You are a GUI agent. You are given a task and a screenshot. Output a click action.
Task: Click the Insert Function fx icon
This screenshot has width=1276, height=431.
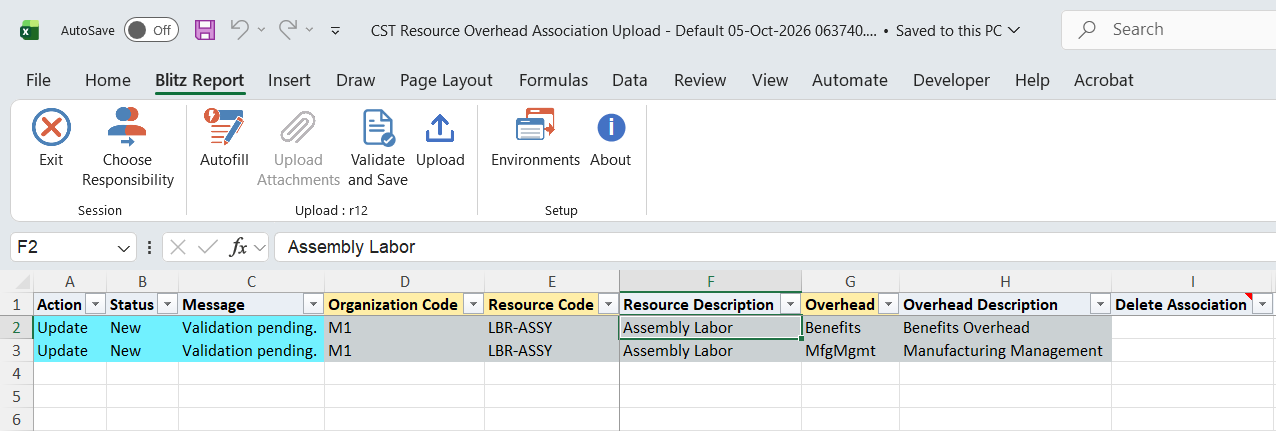coord(239,247)
